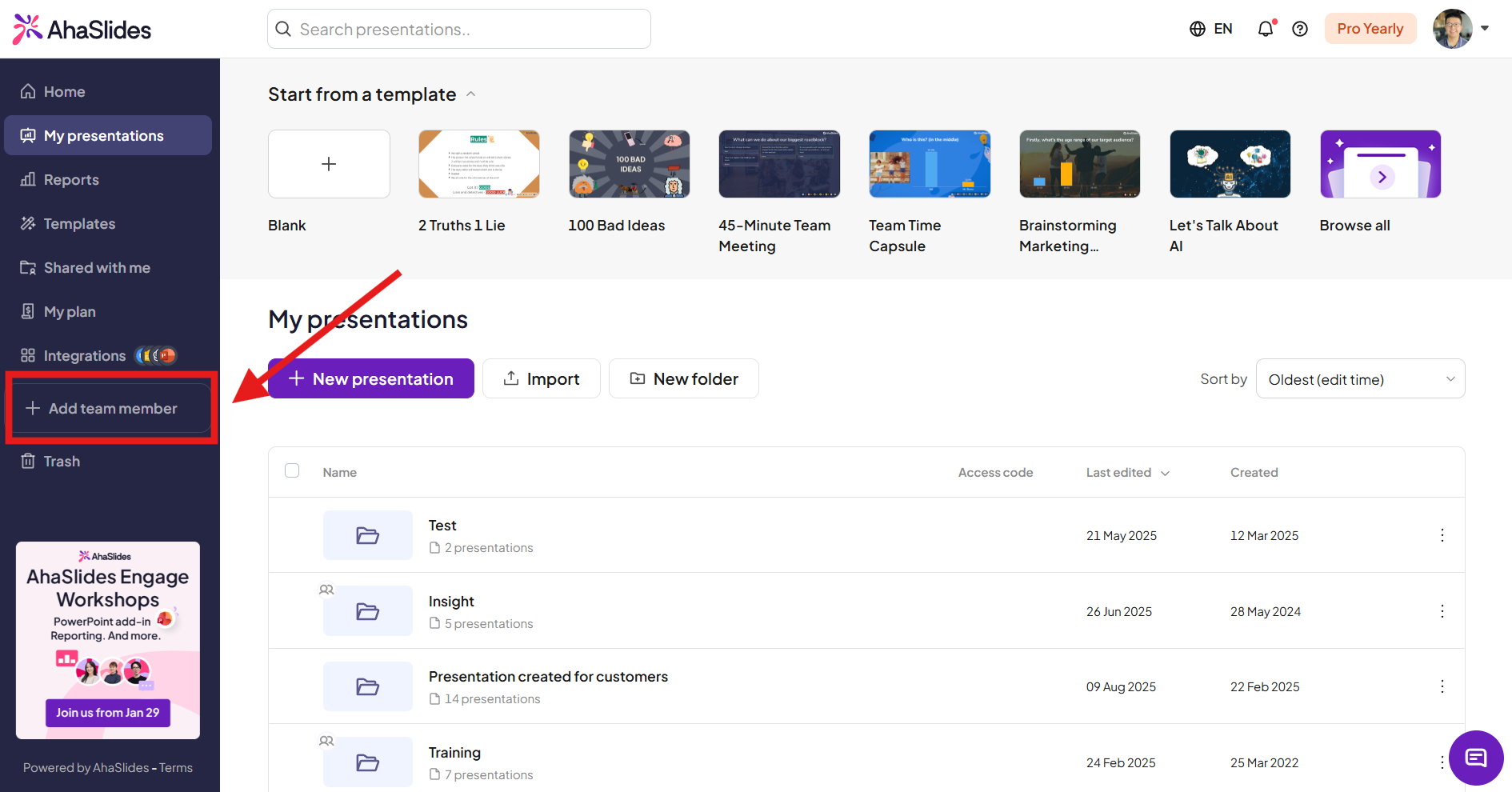Screen dimensions: 1512x792
Task: Click the New presentation button
Action: pos(371,379)
